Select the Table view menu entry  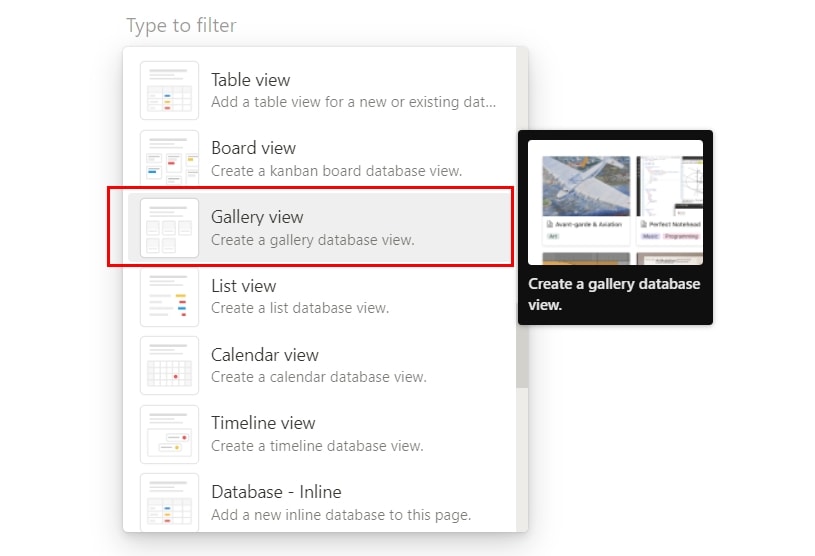click(320, 90)
